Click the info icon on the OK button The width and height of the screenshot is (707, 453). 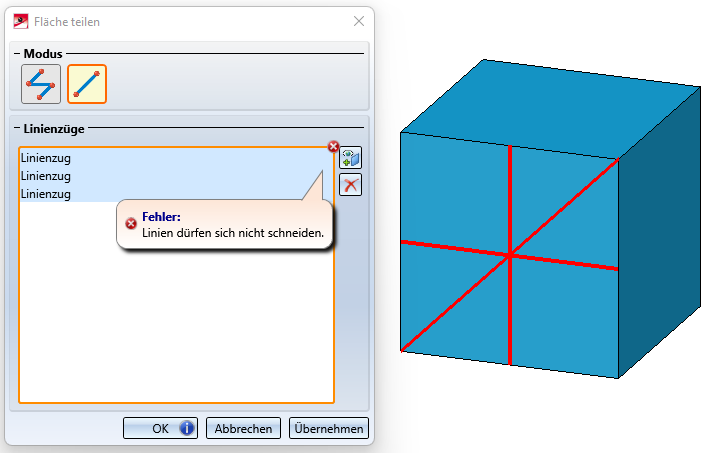coord(187,428)
